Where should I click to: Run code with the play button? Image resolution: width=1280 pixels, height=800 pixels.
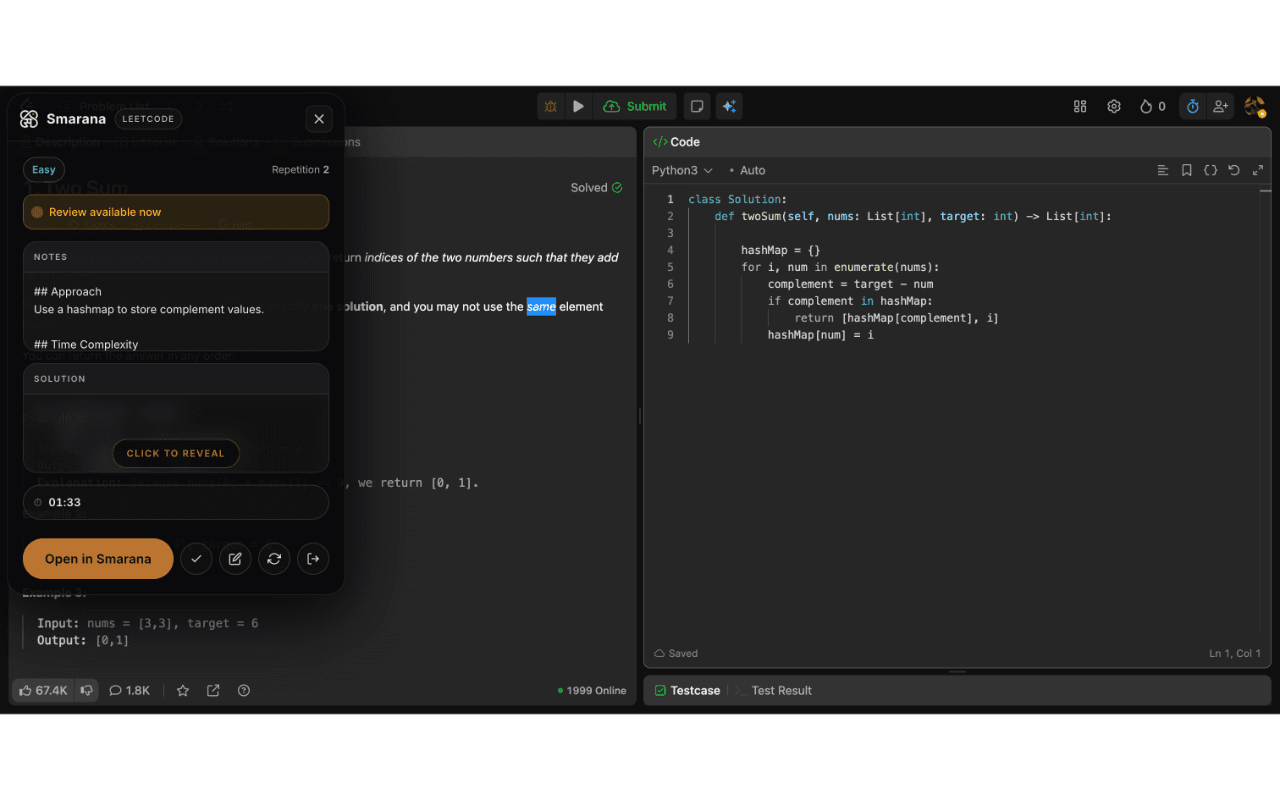578,106
